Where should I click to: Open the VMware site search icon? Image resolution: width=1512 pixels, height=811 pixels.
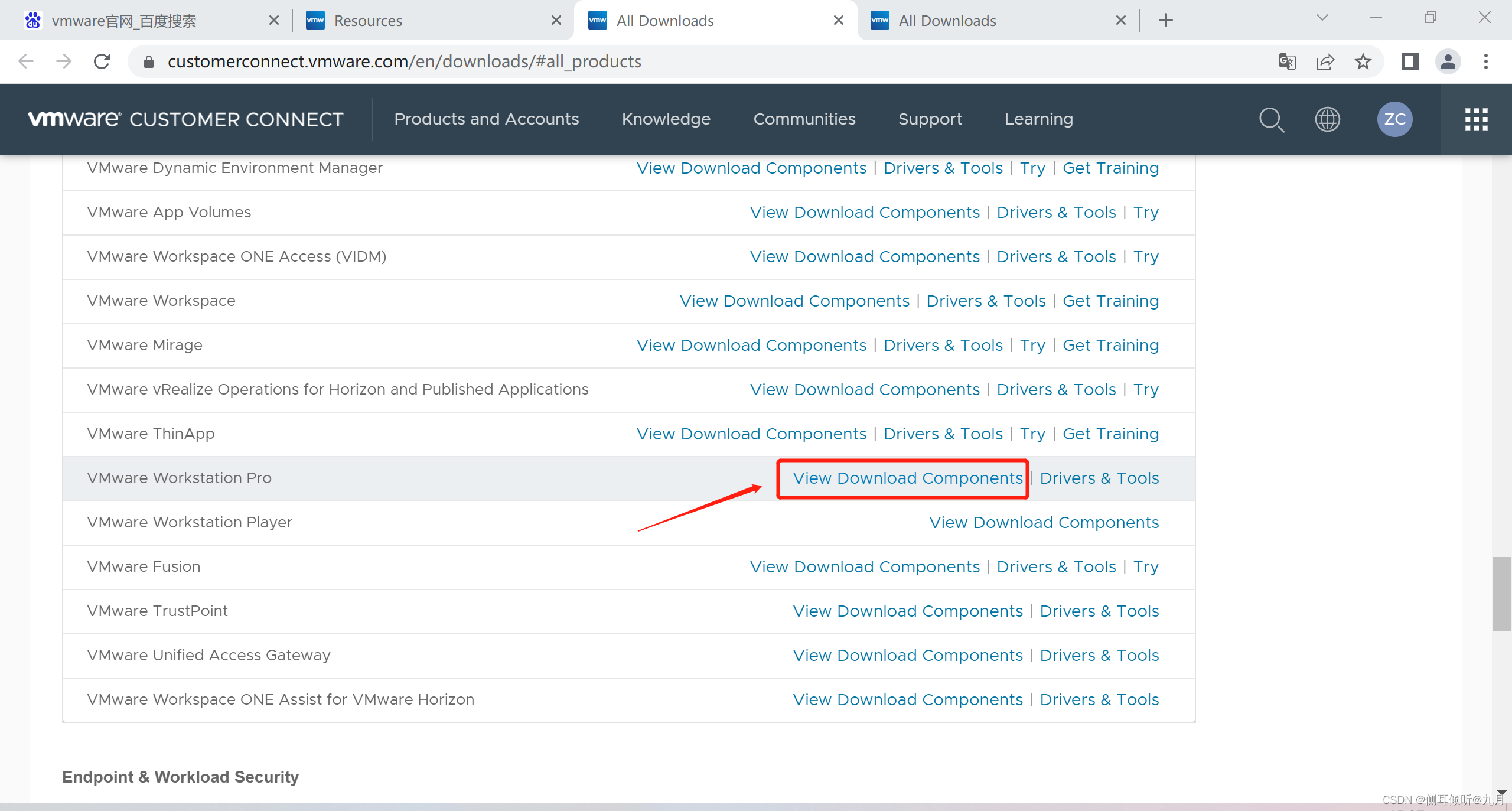(1271, 119)
